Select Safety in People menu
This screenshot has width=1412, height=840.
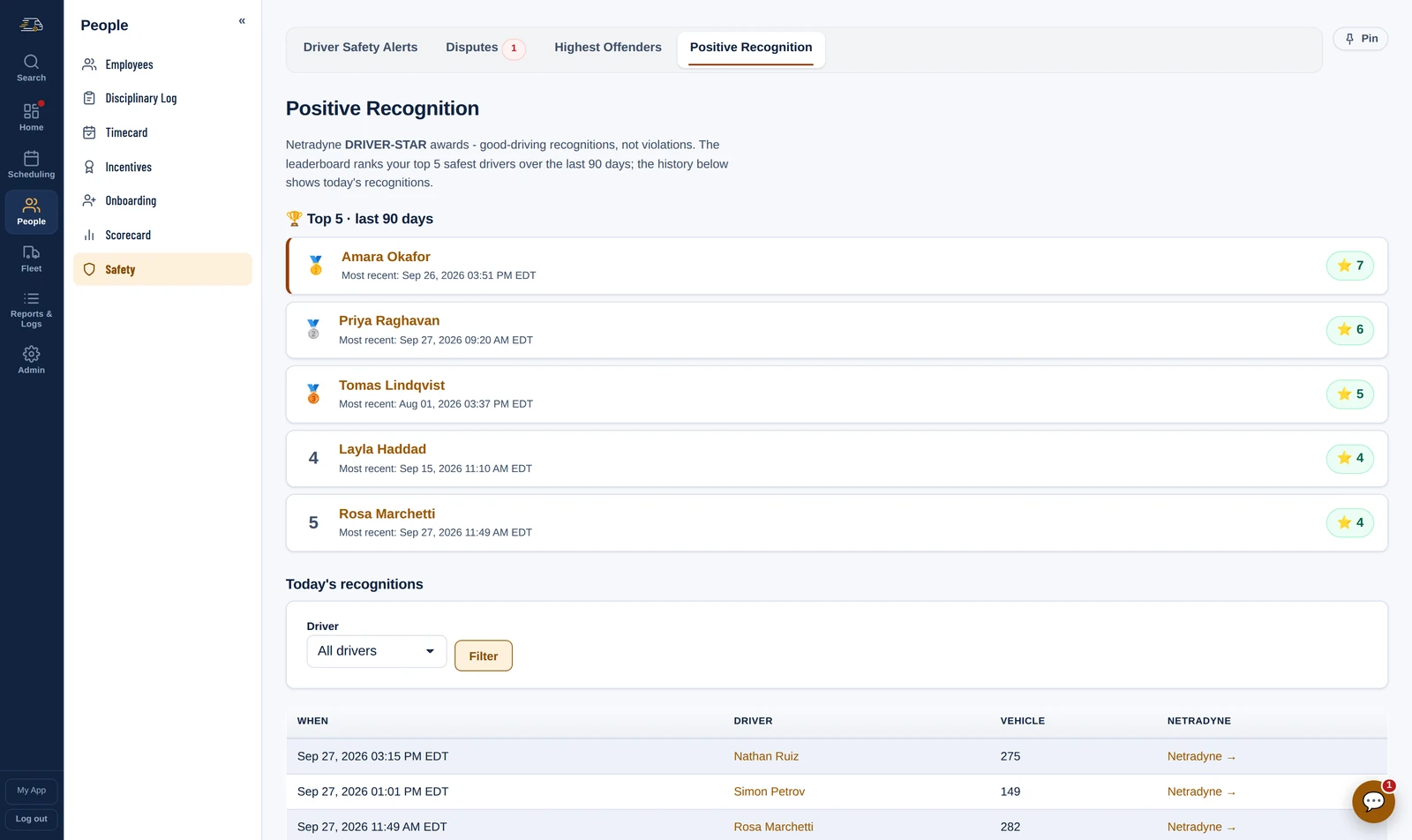click(x=162, y=269)
